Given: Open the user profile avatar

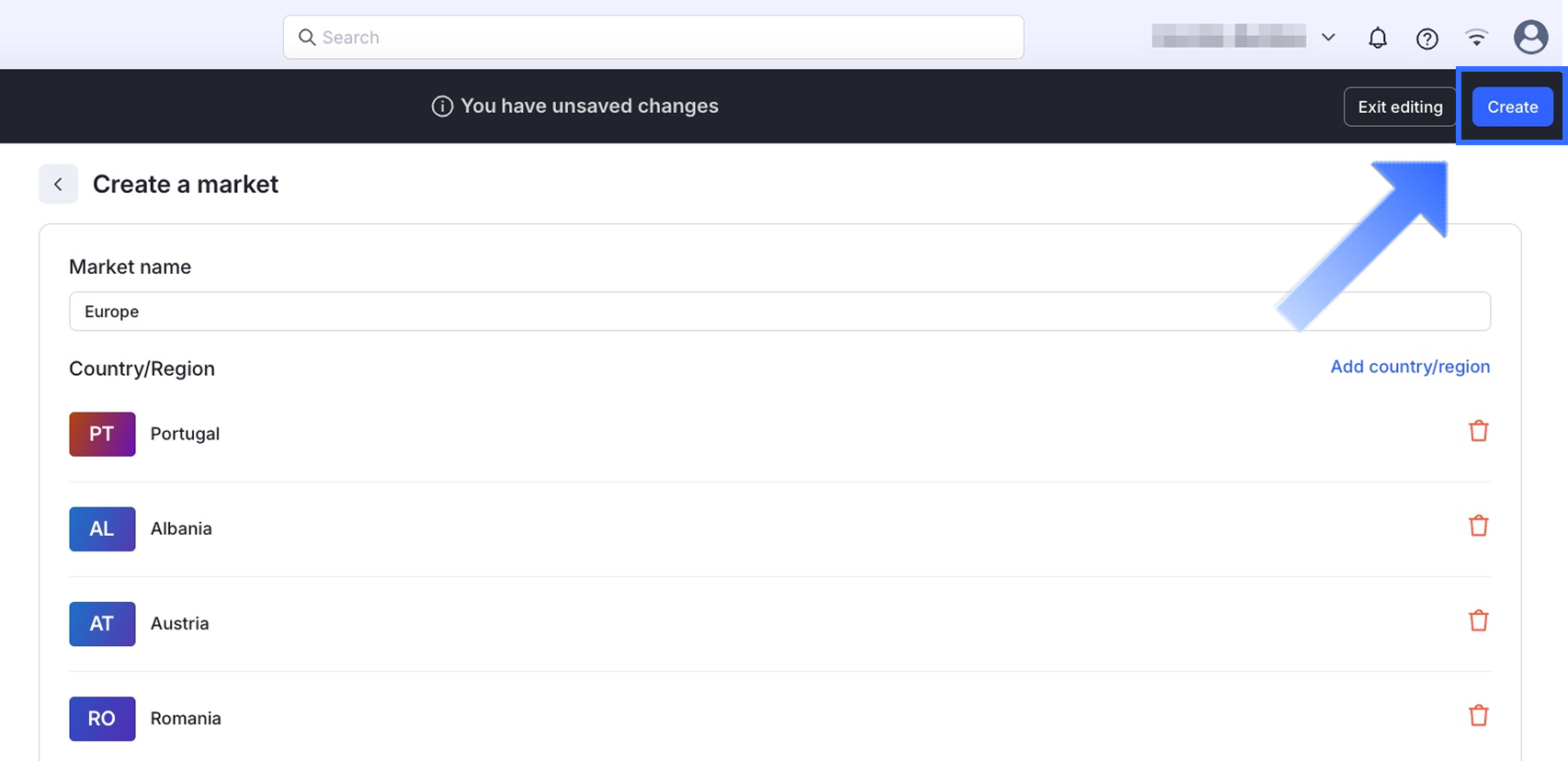Looking at the screenshot, I should 1530,38.
